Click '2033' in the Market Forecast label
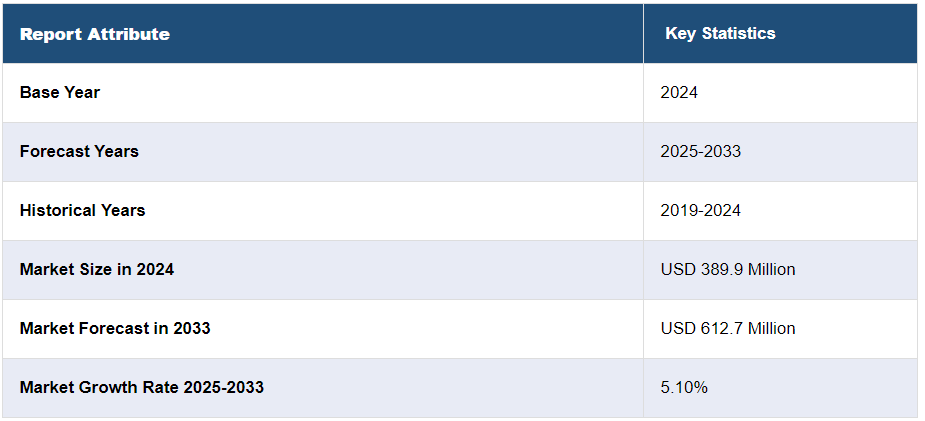Screen dimensions: 925x421 point(190,328)
